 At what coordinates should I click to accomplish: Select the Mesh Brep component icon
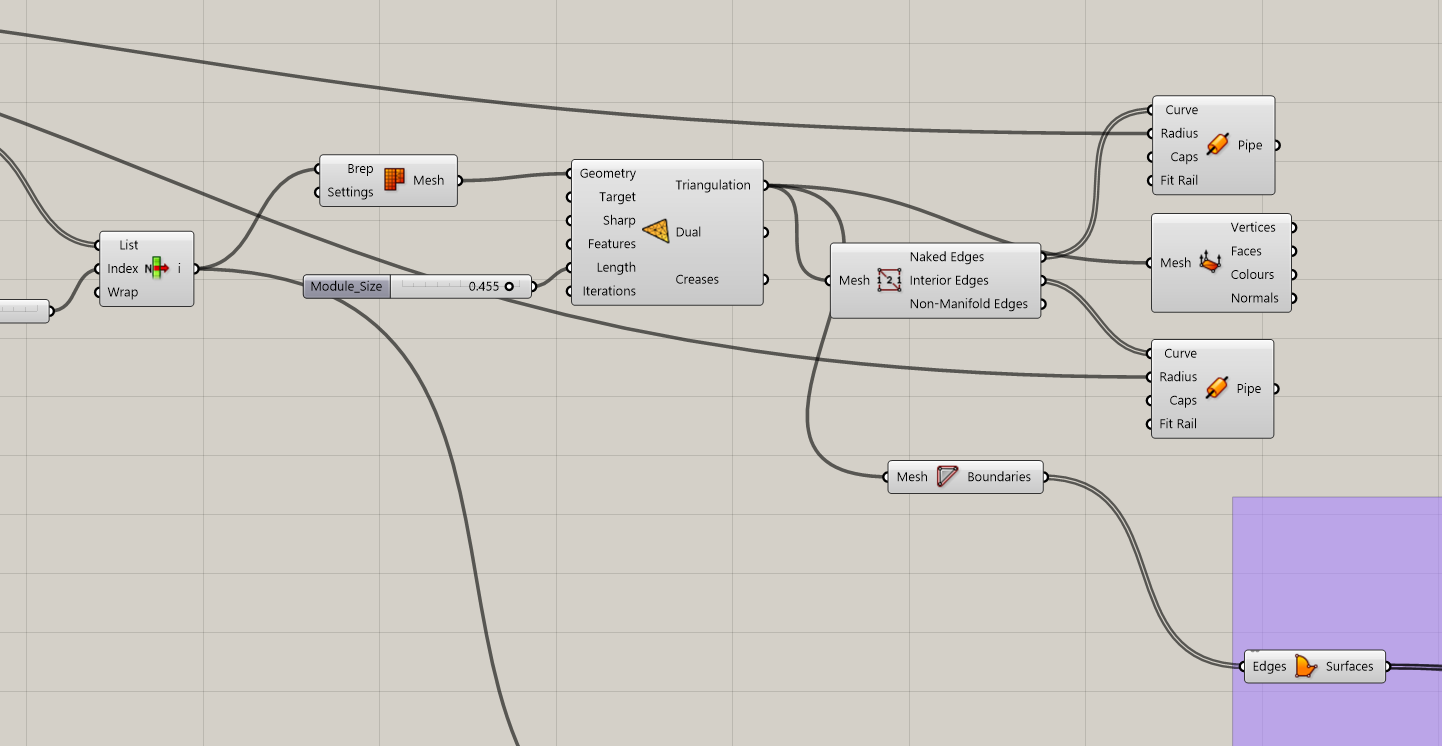pyautogui.click(x=395, y=180)
